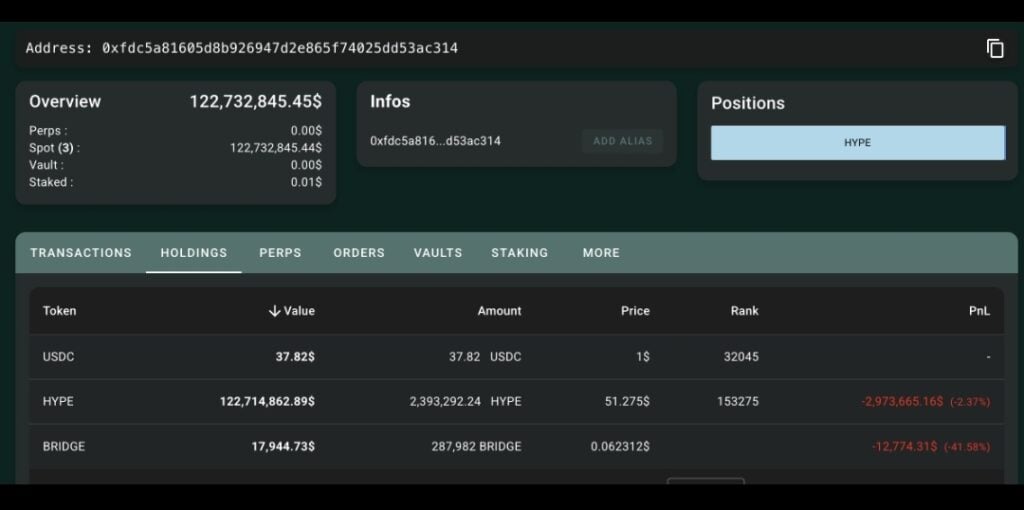Screen dimensions: 1024x510
Task: Select the BRIDGE token row name
Action: pyautogui.click(x=64, y=447)
